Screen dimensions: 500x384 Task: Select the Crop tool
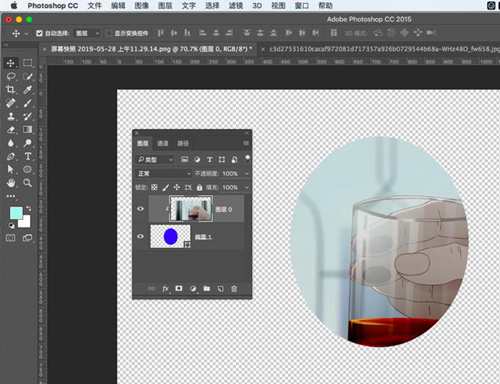(x=11, y=89)
